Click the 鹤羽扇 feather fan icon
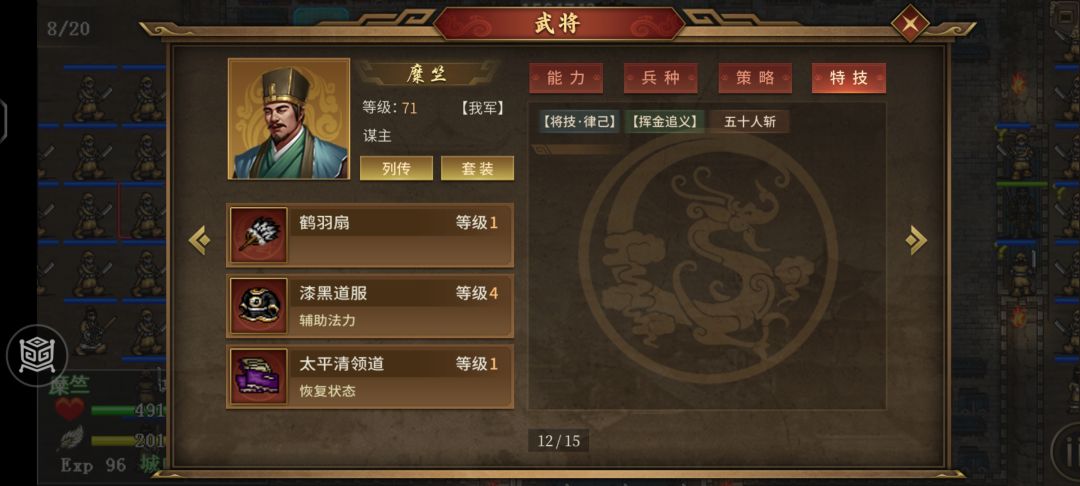The width and height of the screenshot is (1080, 486). (x=258, y=235)
